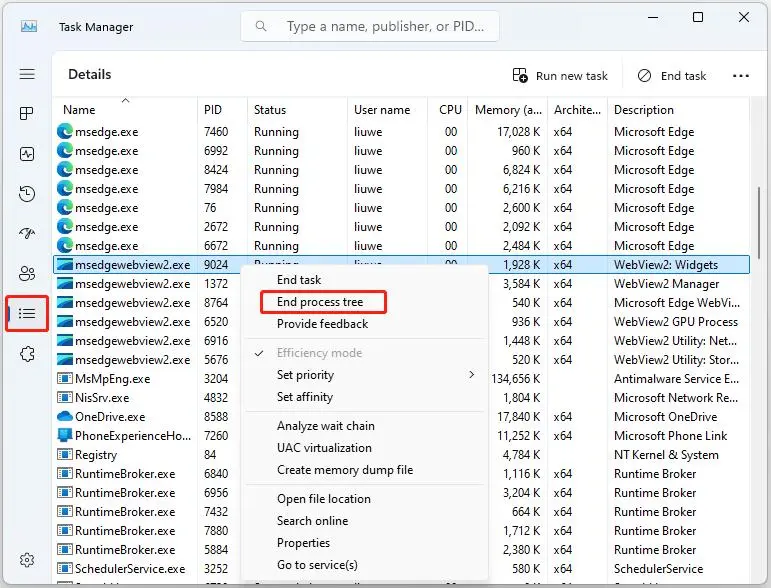Viewport: 771px width, 588px height.
Task: Sort by the Description column header
Action: (x=679, y=110)
